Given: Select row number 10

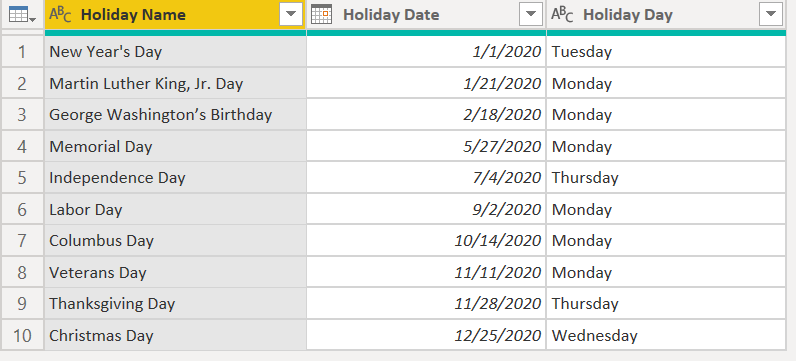Looking at the screenshot, I should click(22, 336).
